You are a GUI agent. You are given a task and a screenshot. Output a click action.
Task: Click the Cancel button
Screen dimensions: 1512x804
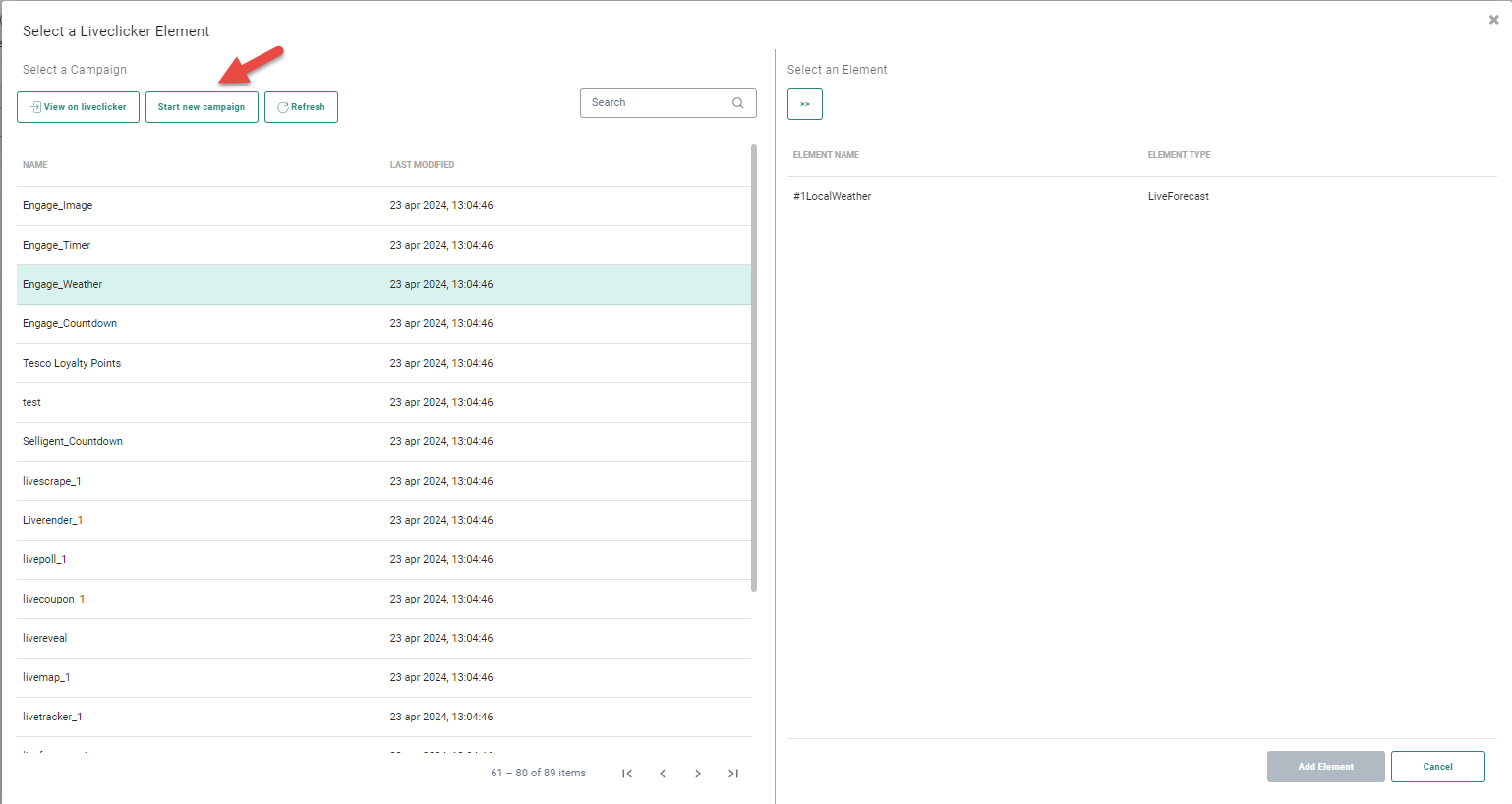click(1437, 767)
